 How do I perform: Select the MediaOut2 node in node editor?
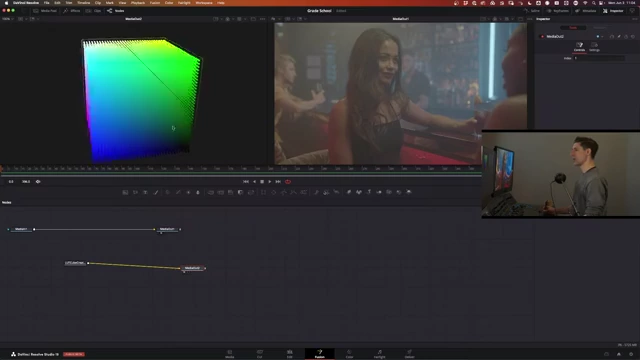click(193, 268)
